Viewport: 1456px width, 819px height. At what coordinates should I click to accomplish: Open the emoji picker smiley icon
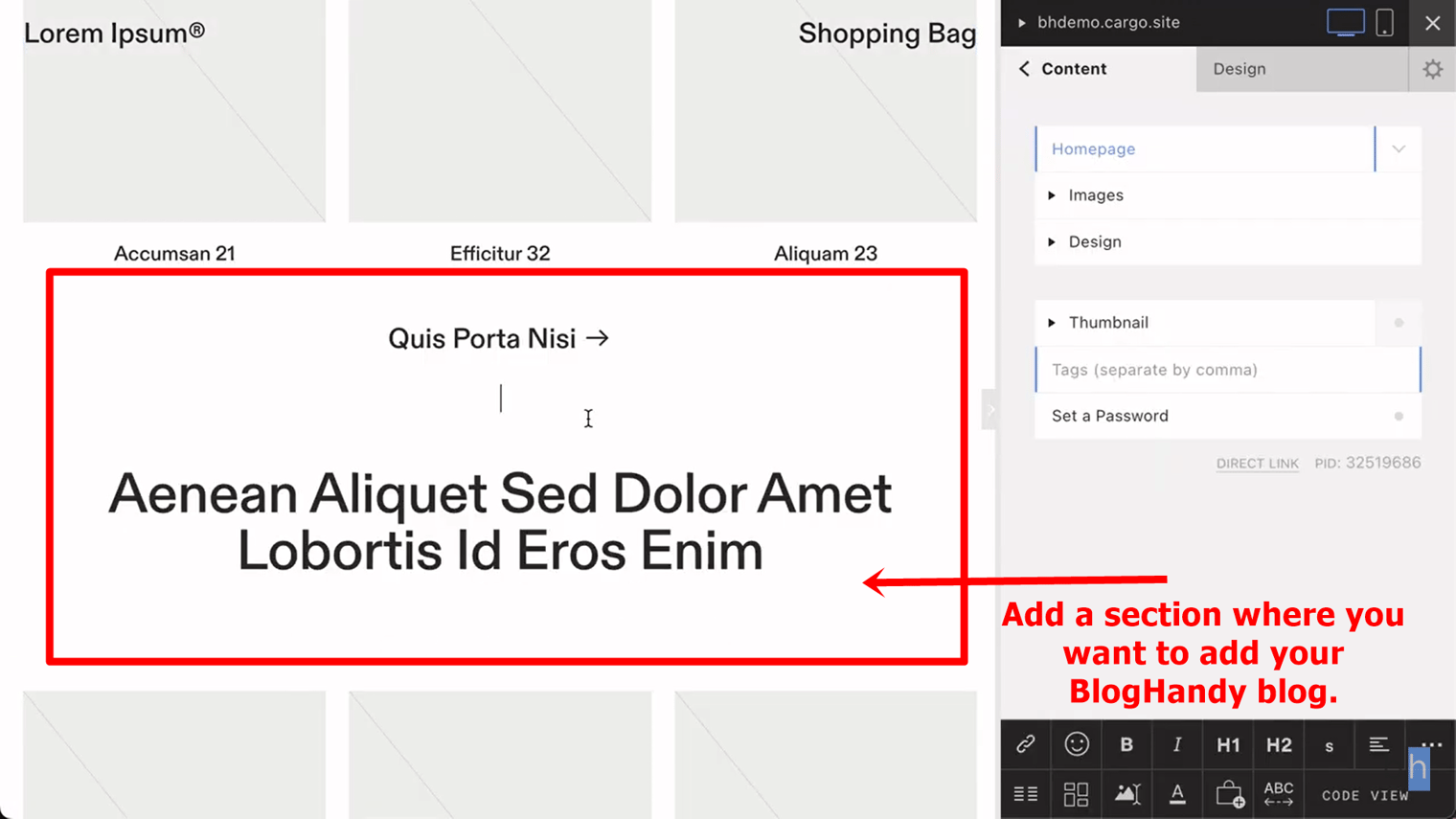pyautogui.click(x=1076, y=744)
